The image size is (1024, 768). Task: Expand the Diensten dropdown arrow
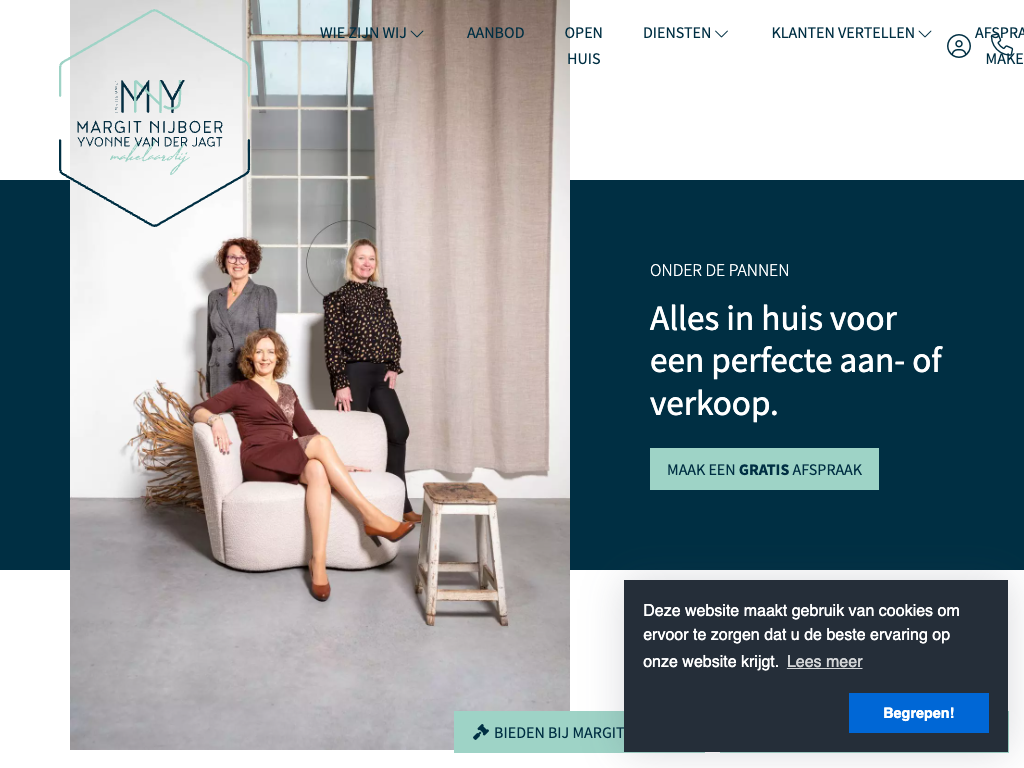(721, 34)
